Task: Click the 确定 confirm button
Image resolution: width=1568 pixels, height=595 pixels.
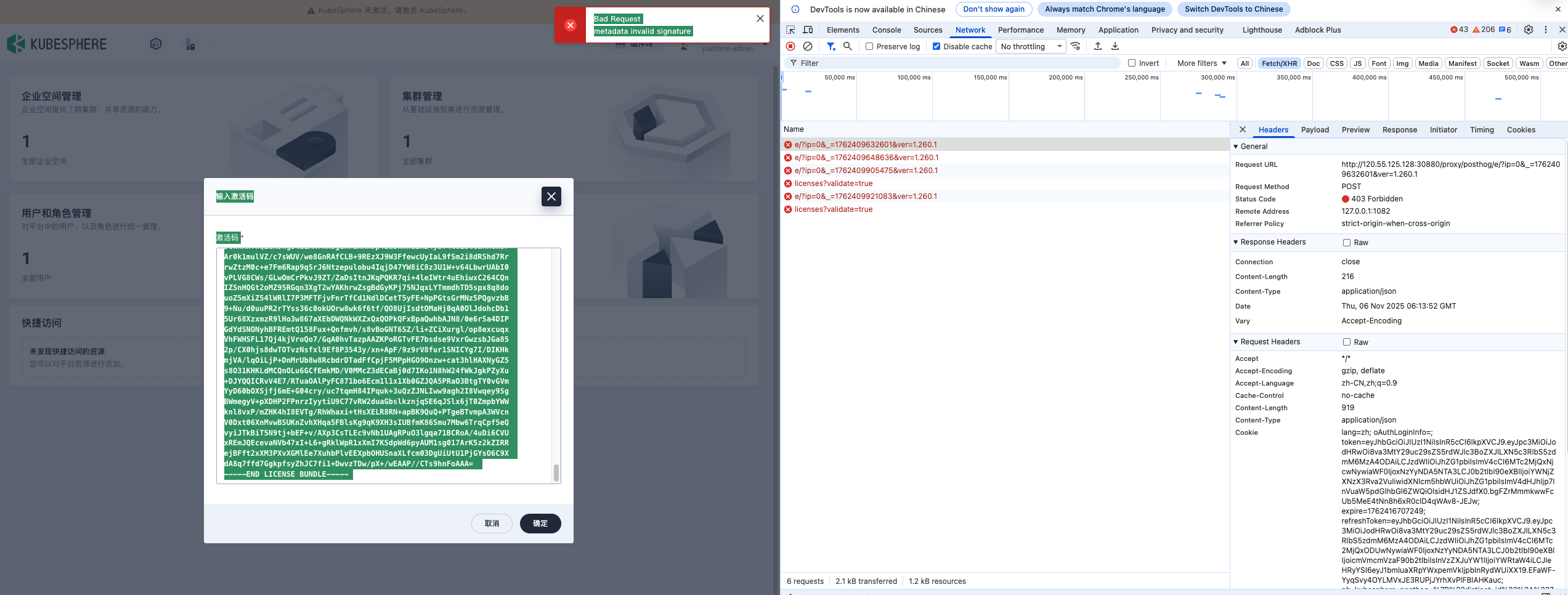Action: (540, 523)
